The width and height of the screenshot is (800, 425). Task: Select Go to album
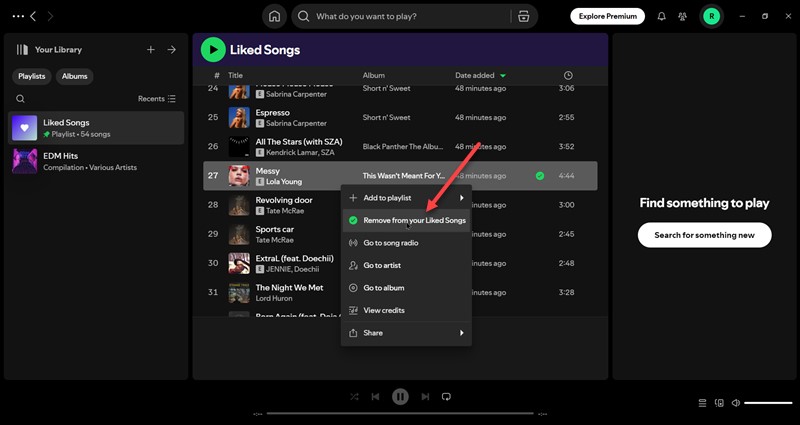coord(406,288)
